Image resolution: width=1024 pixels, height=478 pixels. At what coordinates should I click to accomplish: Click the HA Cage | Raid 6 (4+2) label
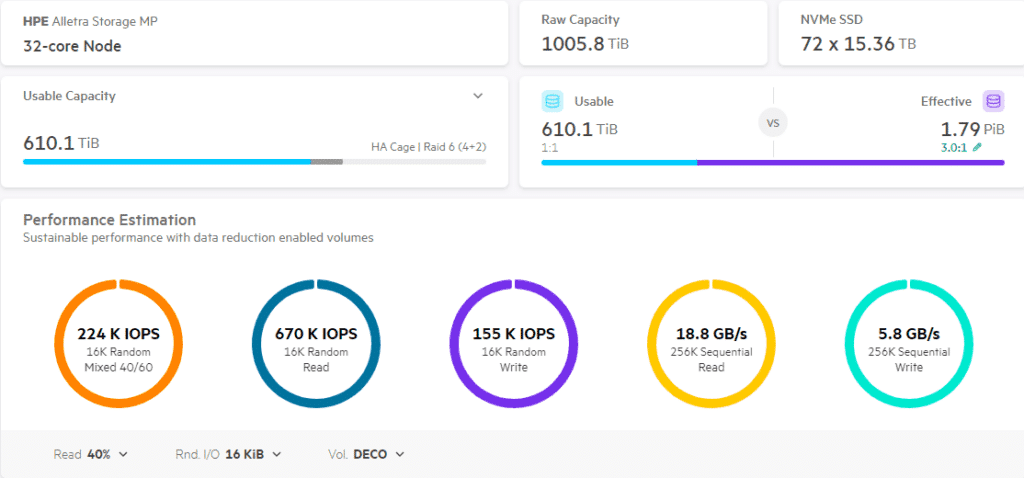point(428,147)
